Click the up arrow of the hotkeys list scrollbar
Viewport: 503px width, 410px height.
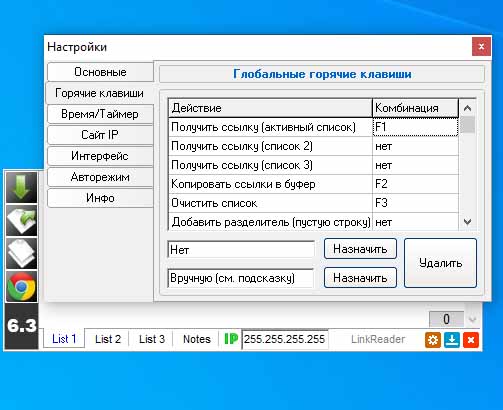click(x=467, y=108)
